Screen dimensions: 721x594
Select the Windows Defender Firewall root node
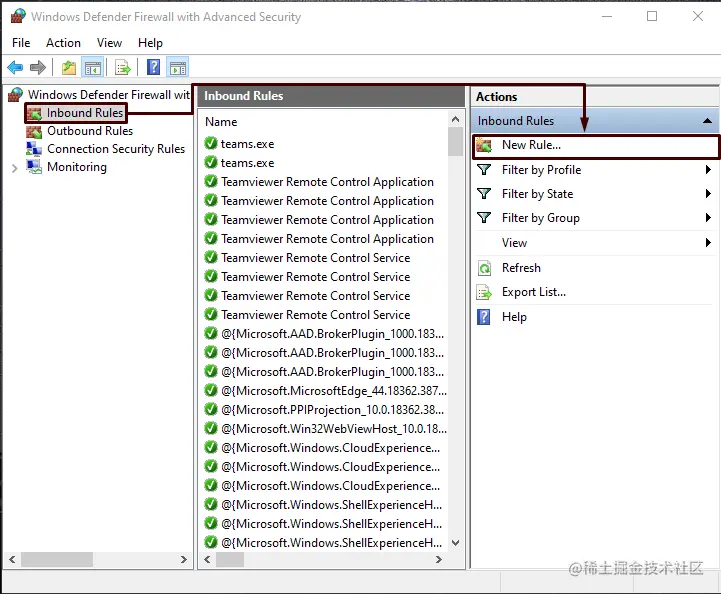coord(109,95)
